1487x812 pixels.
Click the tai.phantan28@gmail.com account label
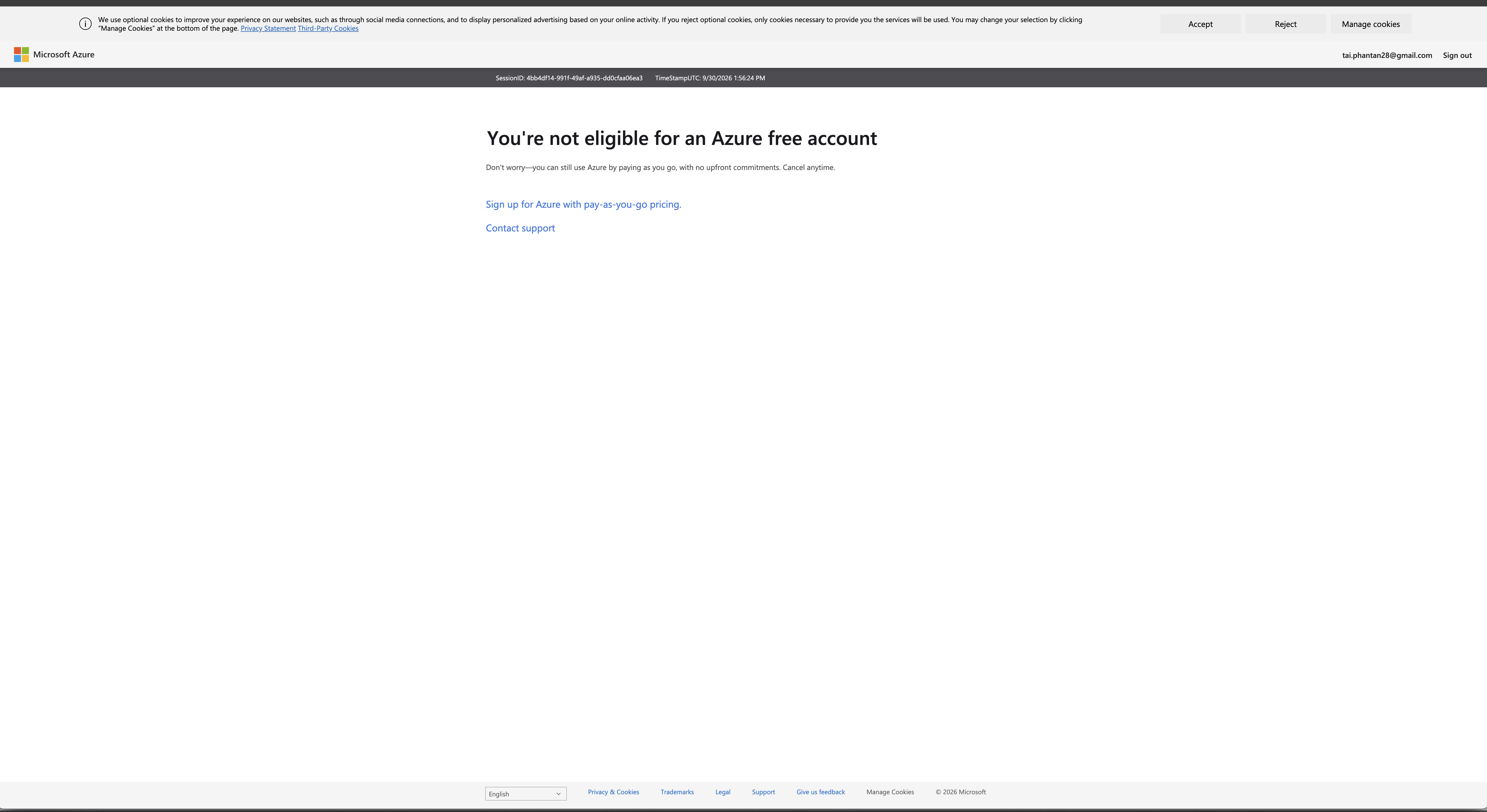tap(1386, 55)
